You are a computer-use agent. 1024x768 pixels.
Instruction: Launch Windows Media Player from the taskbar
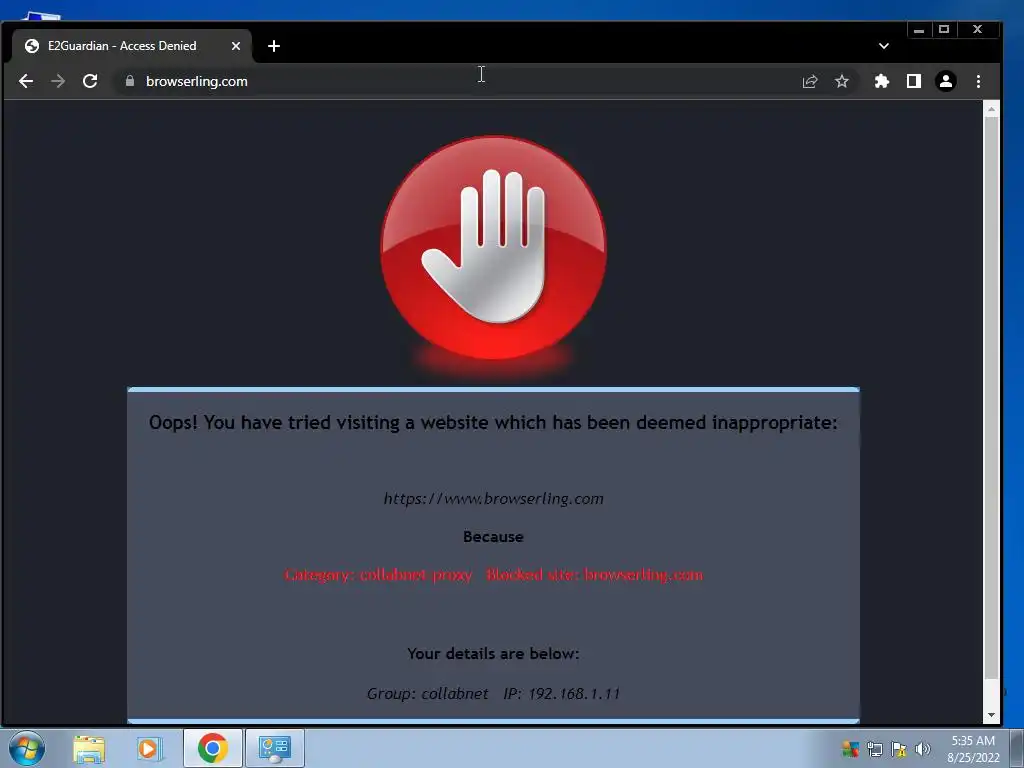(149, 748)
